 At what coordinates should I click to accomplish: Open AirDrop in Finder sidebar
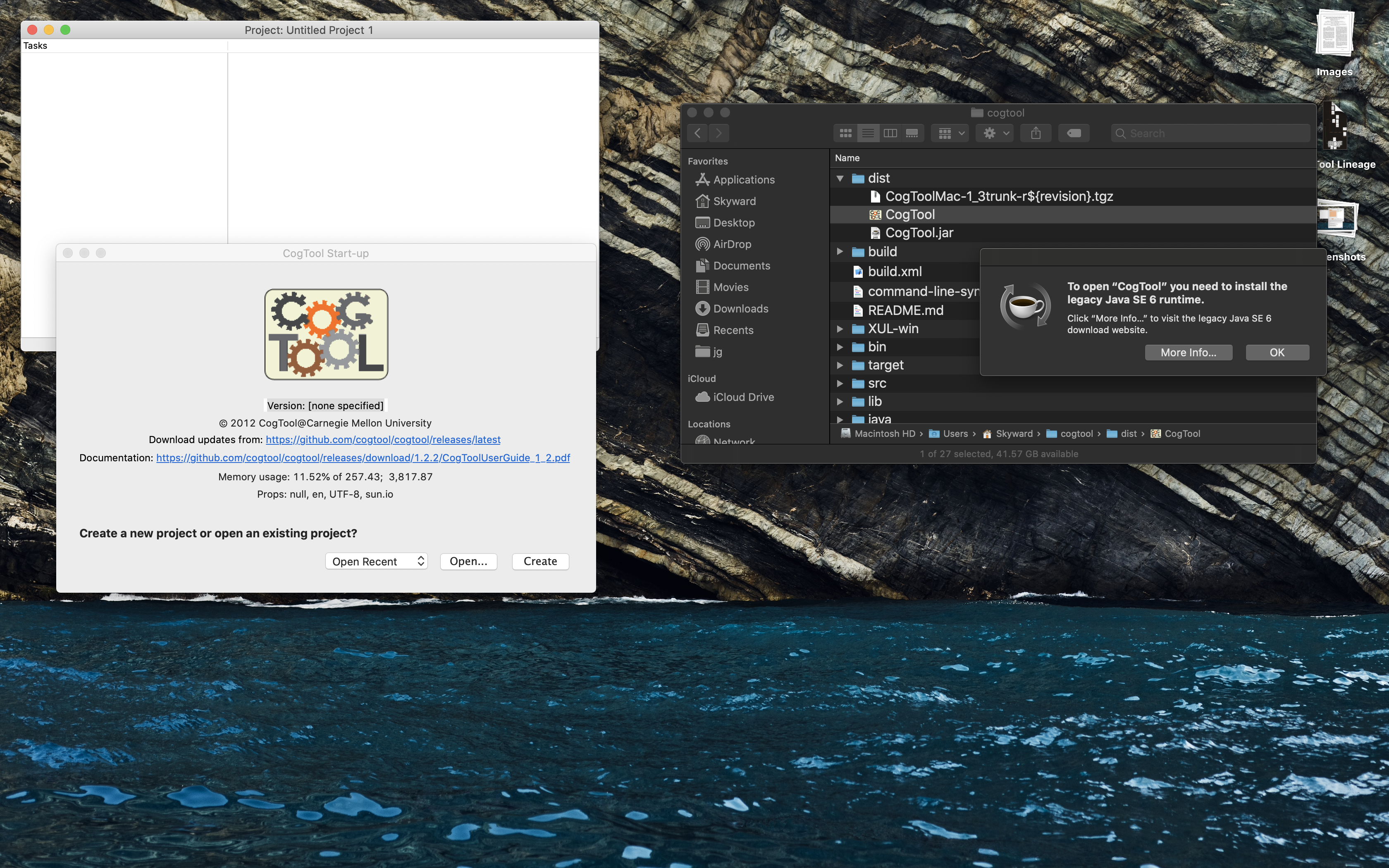[x=731, y=244]
